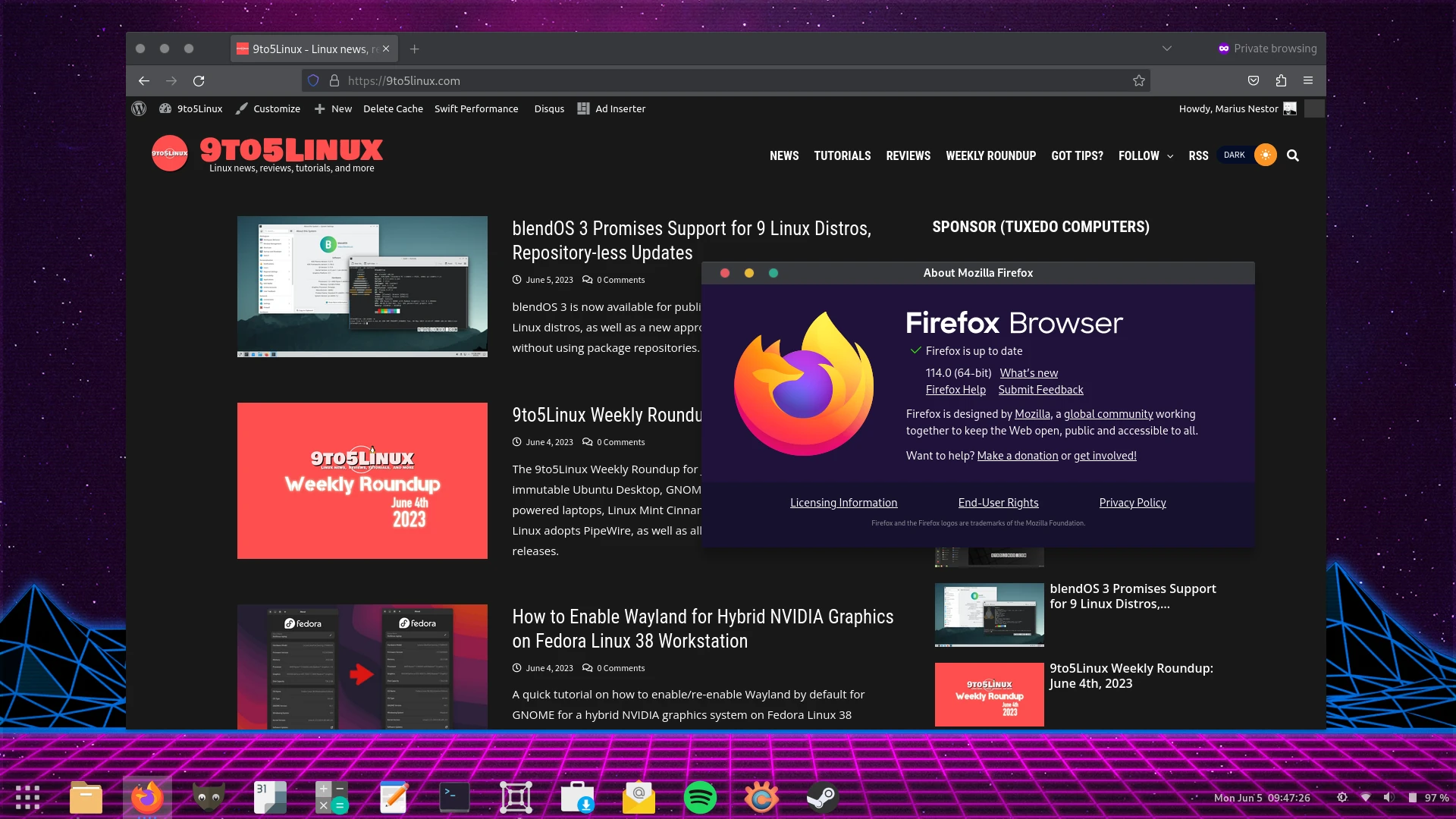Save the page to Pocket
The height and width of the screenshot is (819, 1456).
tap(1253, 80)
